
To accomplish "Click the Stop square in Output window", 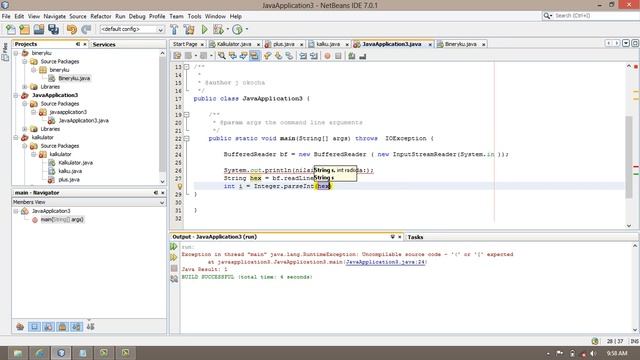I will pyautogui.click(x=174, y=268).
